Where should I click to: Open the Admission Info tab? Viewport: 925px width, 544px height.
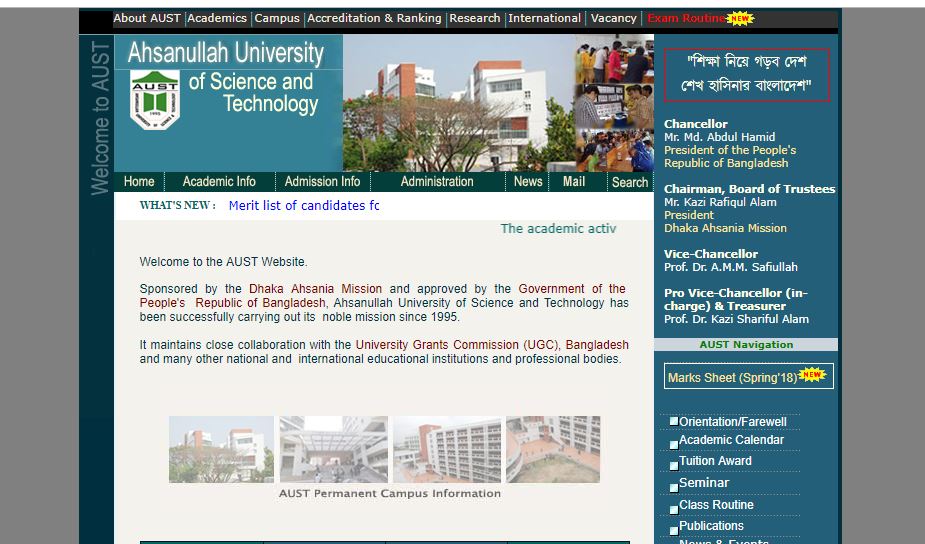(322, 182)
